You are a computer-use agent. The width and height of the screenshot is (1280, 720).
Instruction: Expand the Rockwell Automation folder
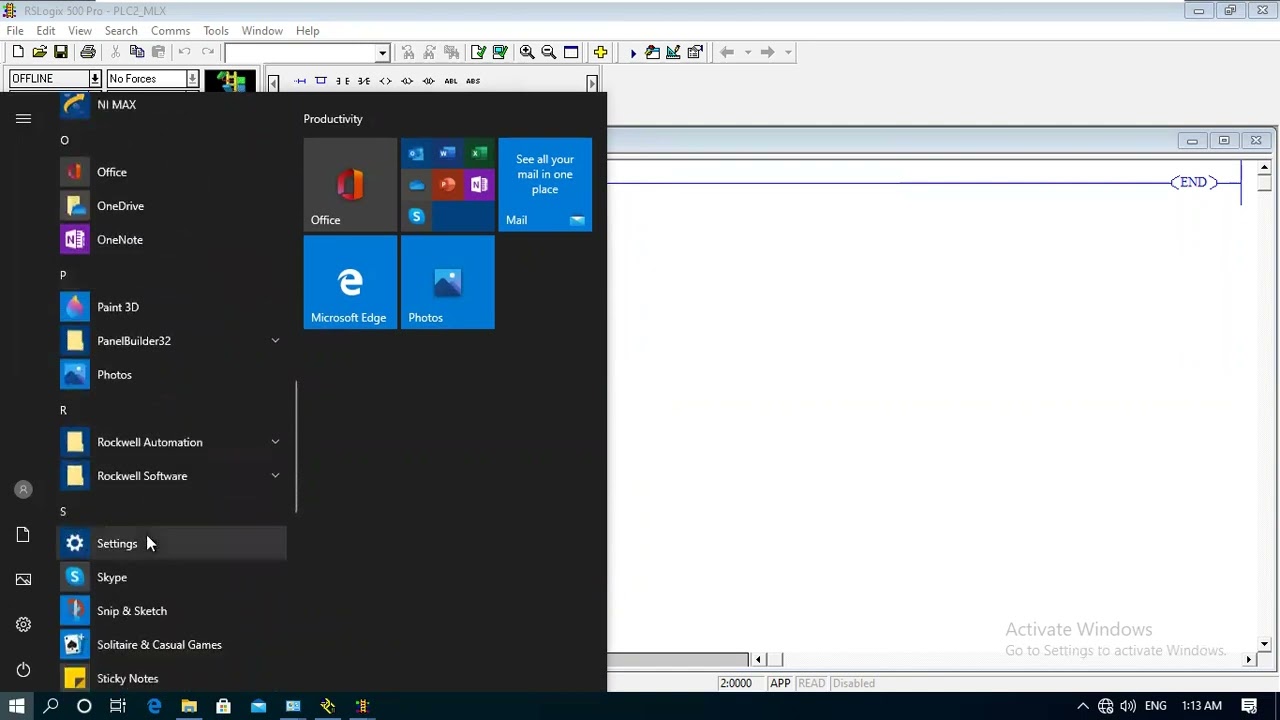[x=173, y=442]
